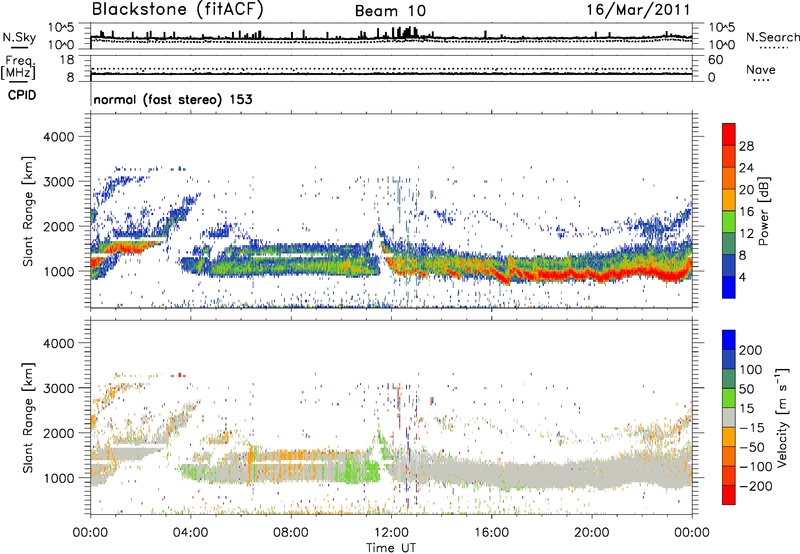This screenshot has width=800, height=554.
Task: Click the '04:00' time axis label
Action: [190, 533]
